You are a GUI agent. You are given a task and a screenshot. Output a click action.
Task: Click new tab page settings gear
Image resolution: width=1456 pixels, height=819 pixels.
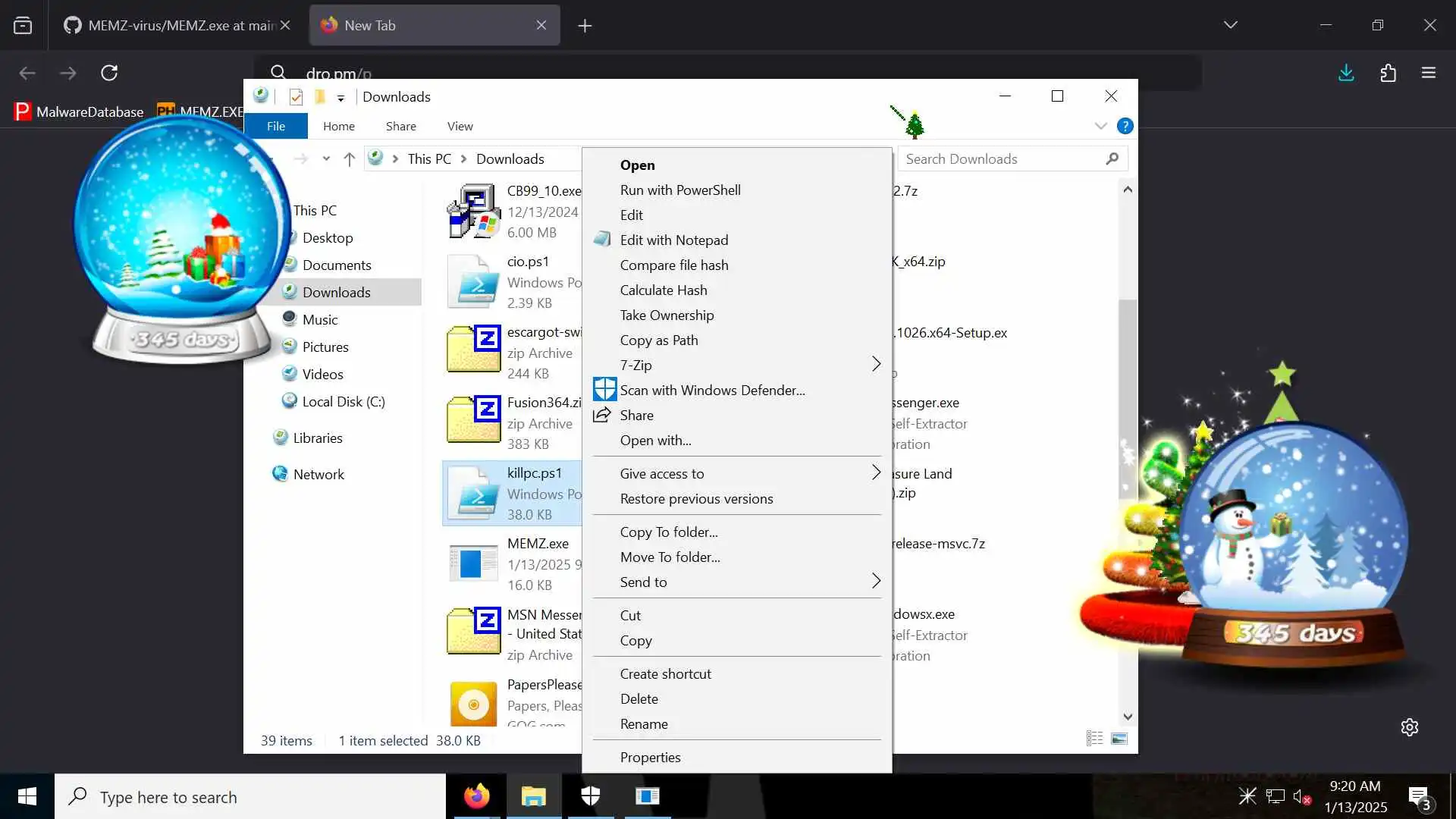click(x=1409, y=727)
